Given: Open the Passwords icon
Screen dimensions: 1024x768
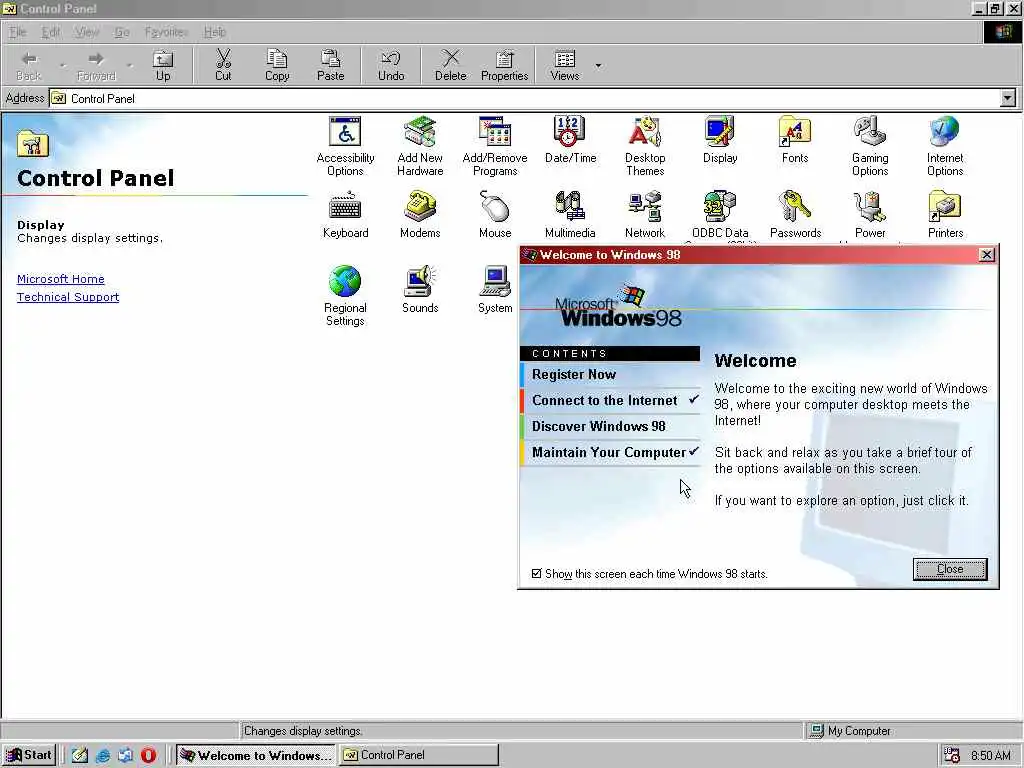Looking at the screenshot, I should pos(795,215).
